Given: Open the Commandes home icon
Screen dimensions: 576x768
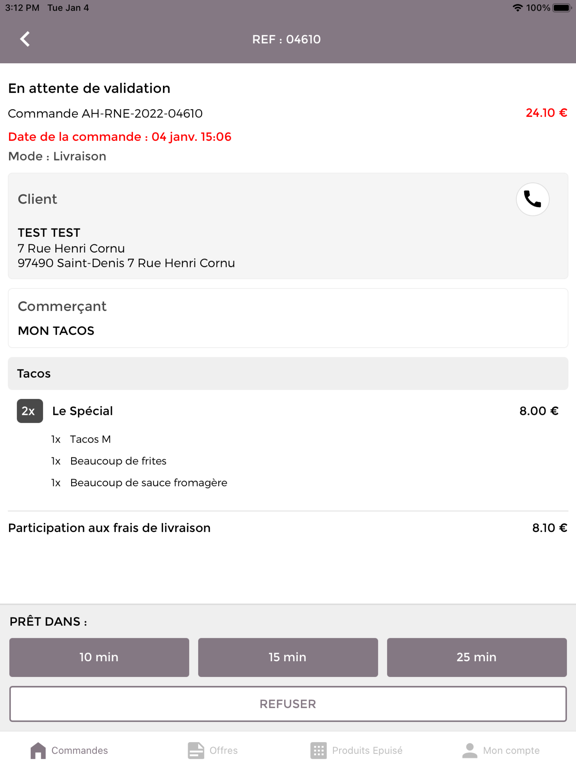Looking at the screenshot, I should click(x=38, y=750).
